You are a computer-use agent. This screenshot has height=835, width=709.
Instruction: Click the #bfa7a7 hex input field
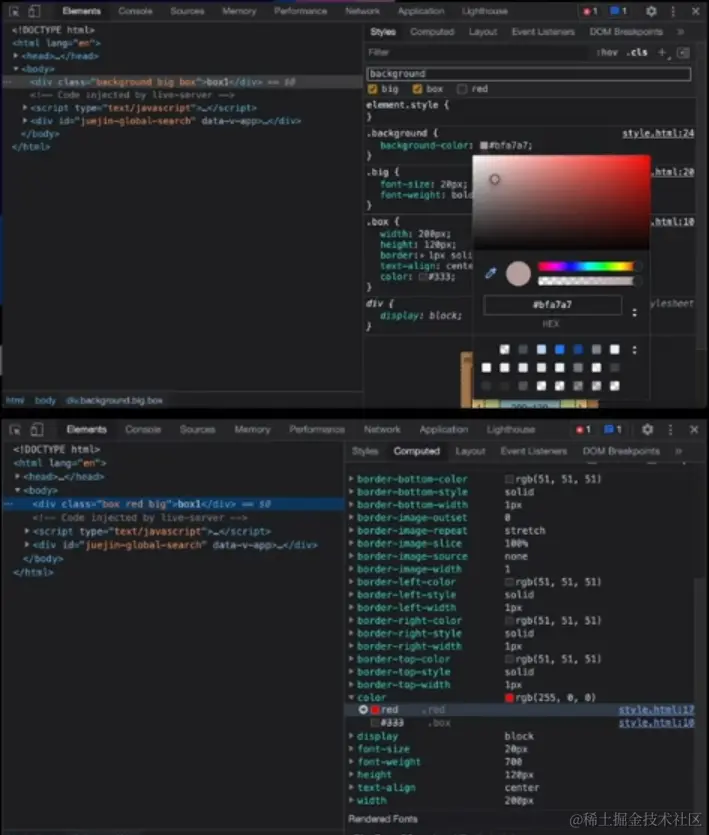tap(552, 305)
